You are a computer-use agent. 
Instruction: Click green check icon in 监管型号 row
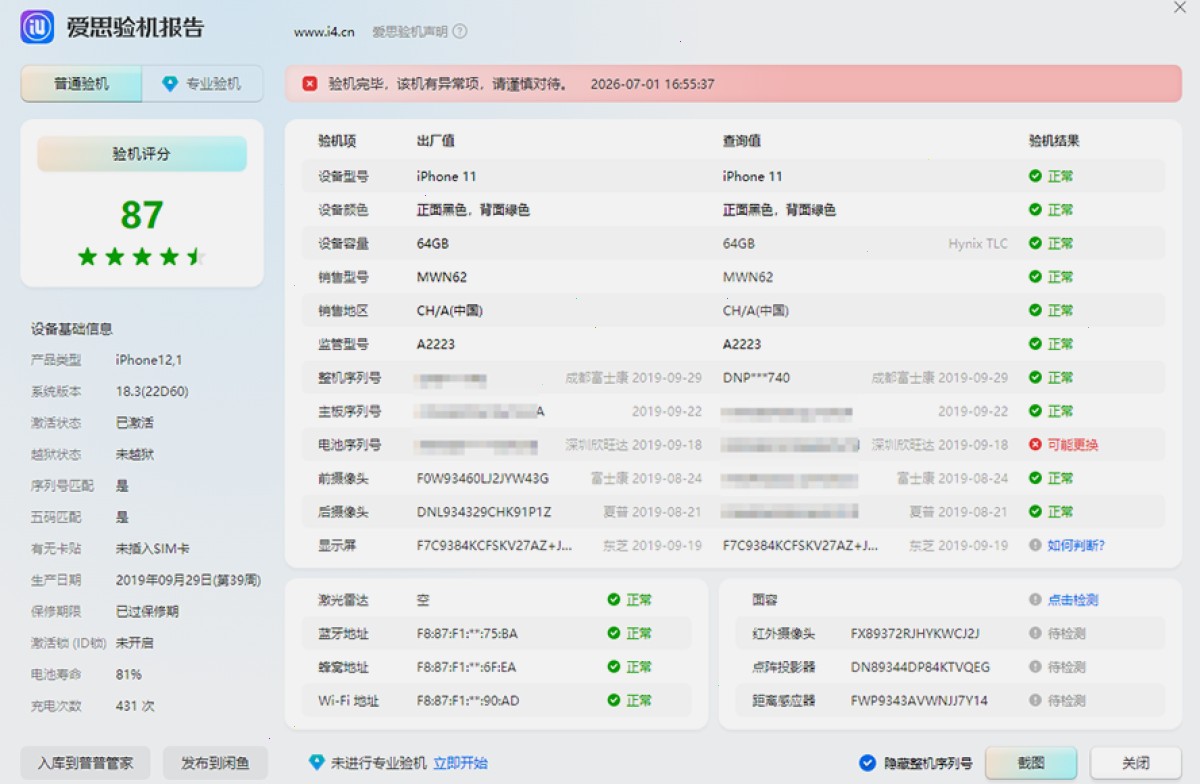(x=1035, y=344)
